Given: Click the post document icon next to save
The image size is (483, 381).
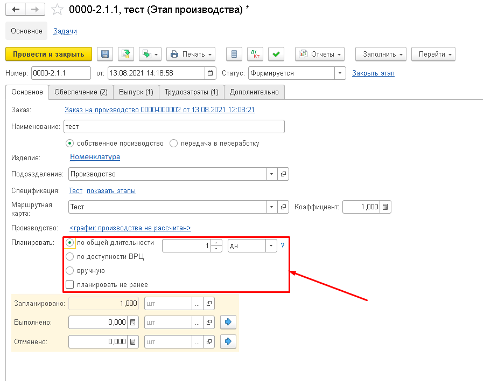Looking at the screenshot, I should click(x=126, y=54).
